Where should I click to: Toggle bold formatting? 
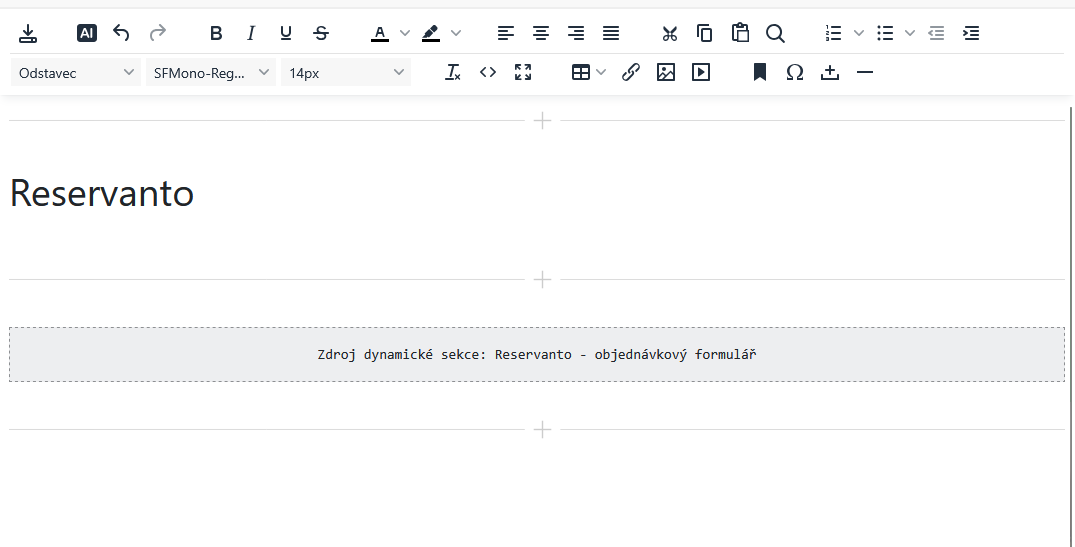pyautogui.click(x=216, y=33)
